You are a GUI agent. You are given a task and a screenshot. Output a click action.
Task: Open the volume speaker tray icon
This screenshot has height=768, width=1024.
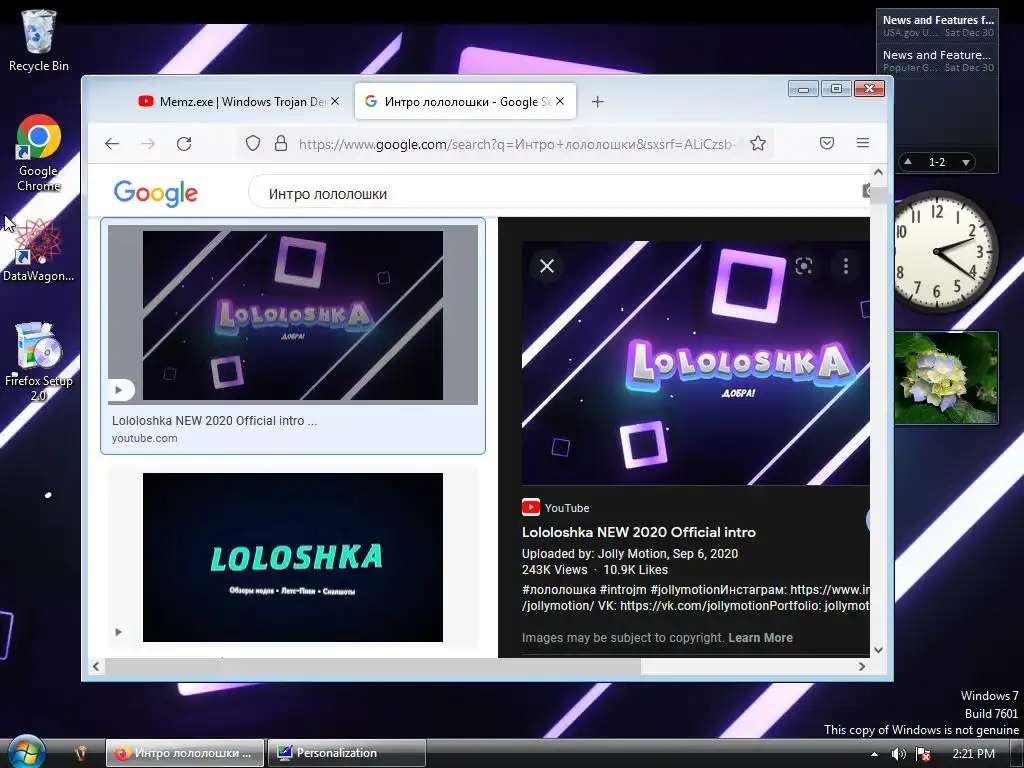(899, 754)
